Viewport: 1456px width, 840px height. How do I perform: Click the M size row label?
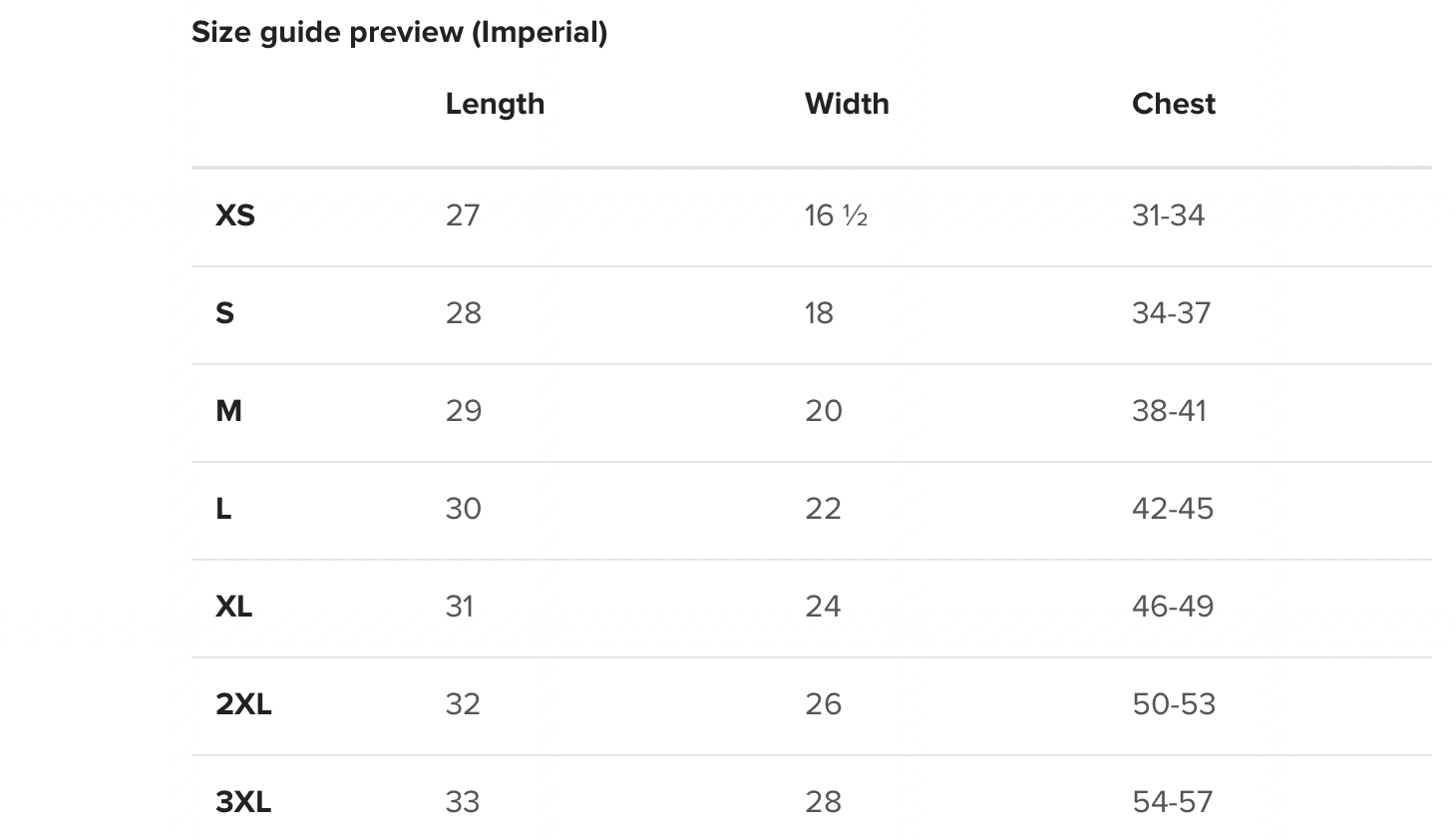(x=228, y=411)
